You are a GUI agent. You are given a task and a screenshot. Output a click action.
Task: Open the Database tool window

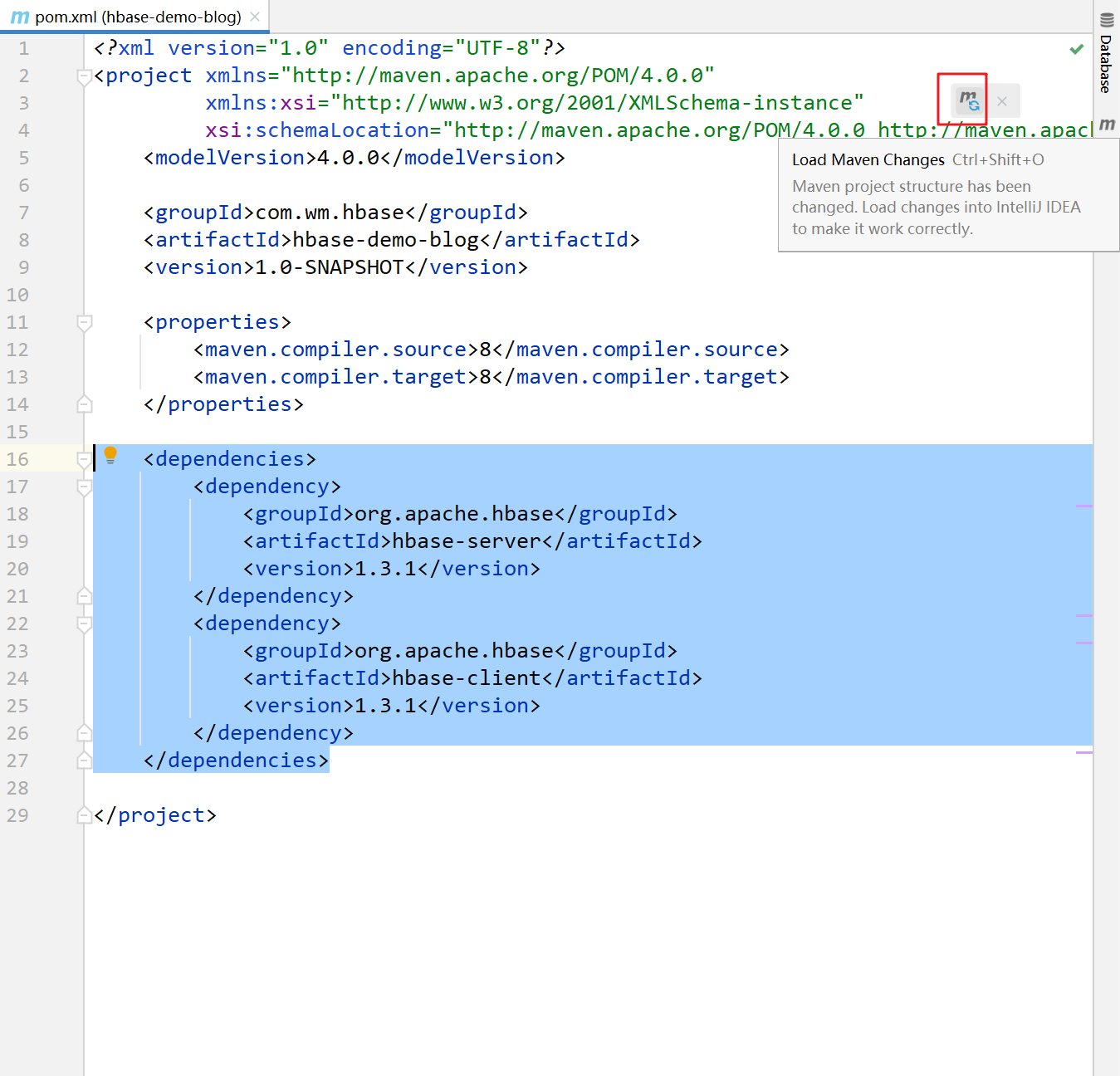(x=1106, y=53)
